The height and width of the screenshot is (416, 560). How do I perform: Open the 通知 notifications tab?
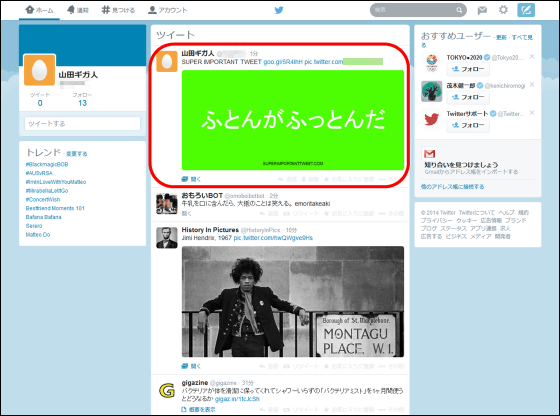click(x=78, y=10)
